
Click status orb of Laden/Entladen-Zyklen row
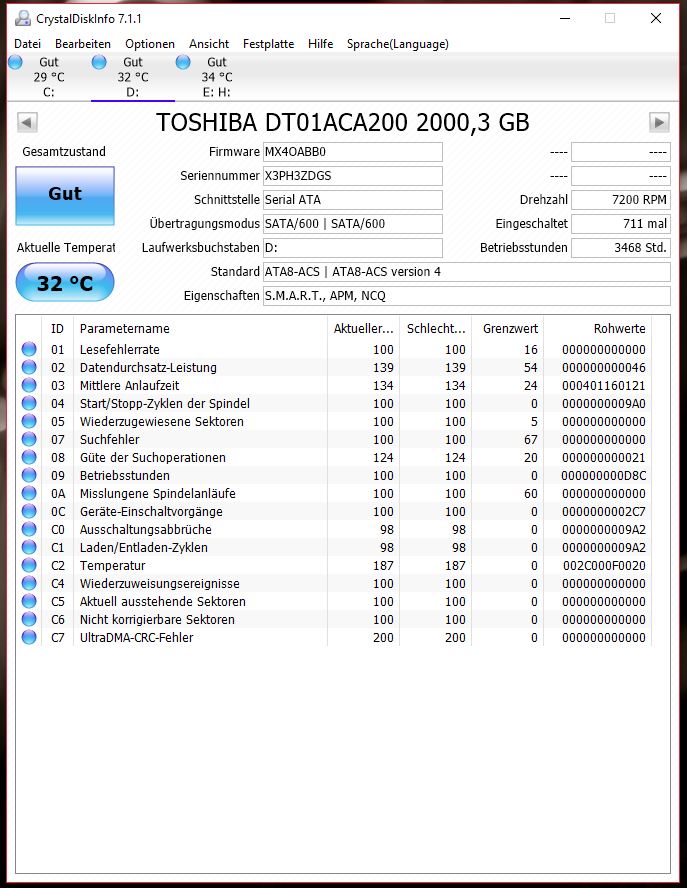click(x=29, y=548)
